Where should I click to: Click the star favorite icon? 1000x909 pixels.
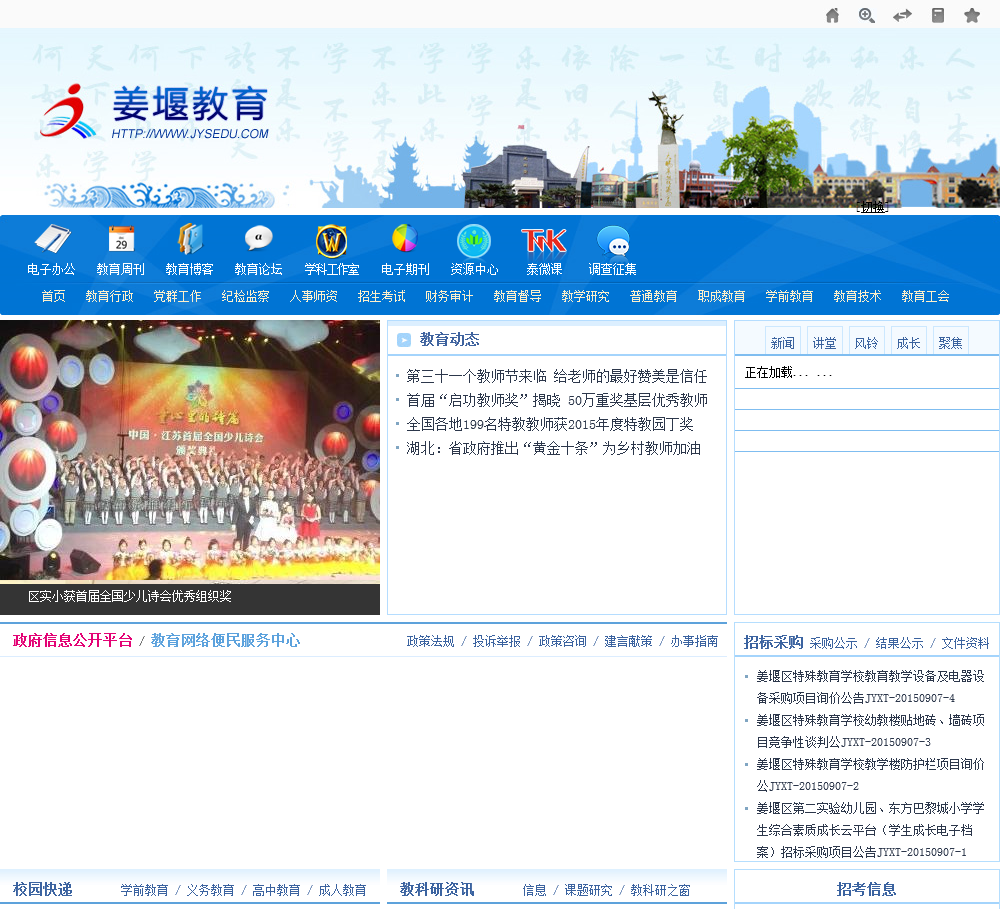click(x=972, y=15)
